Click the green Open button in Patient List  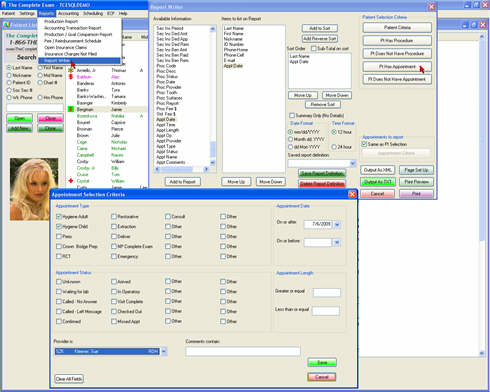point(19,118)
